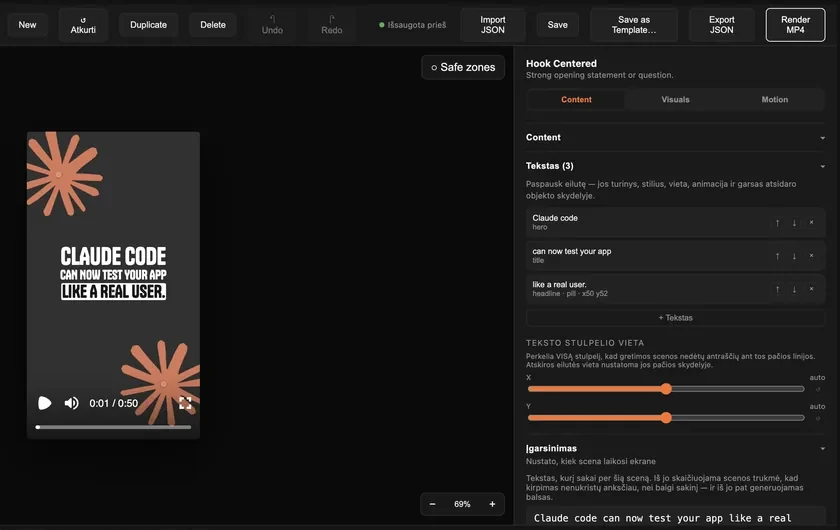Click Export JSON
Image resolution: width=840 pixels, height=530 pixels.
(722, 25)
